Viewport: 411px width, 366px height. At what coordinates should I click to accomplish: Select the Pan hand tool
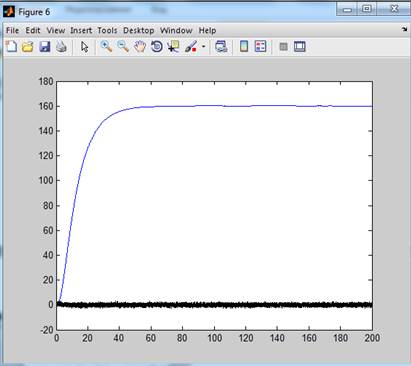tap(140, 47)
